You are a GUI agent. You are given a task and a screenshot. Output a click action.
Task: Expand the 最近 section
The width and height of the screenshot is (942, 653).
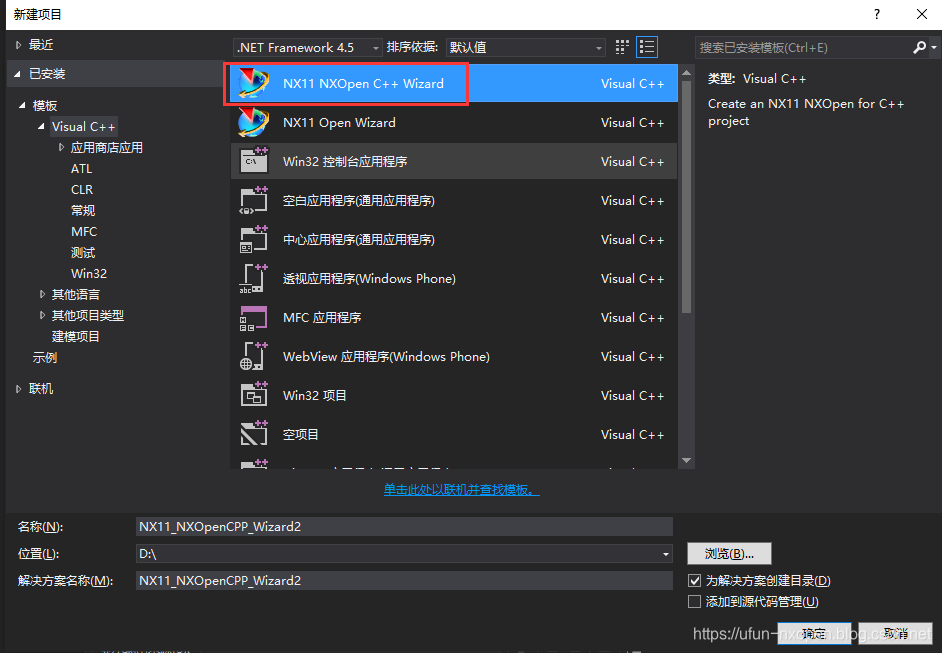coord(19,45)
